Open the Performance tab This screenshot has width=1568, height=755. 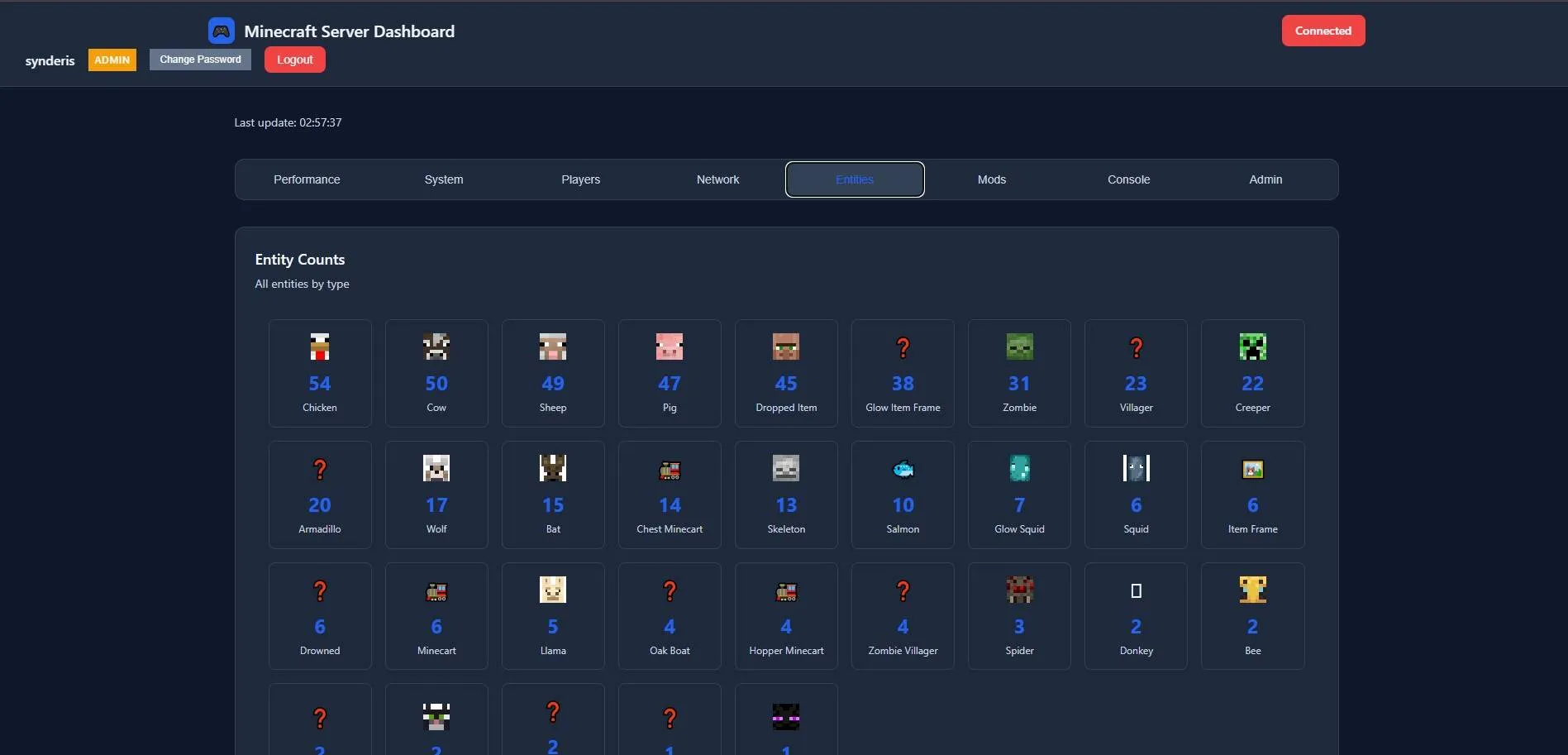point(307,179)
